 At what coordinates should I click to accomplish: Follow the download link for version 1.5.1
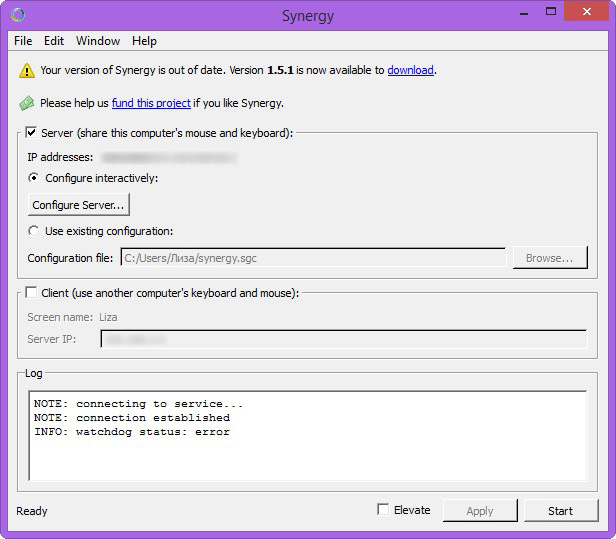pyautogui.click(x=411, y=70)
